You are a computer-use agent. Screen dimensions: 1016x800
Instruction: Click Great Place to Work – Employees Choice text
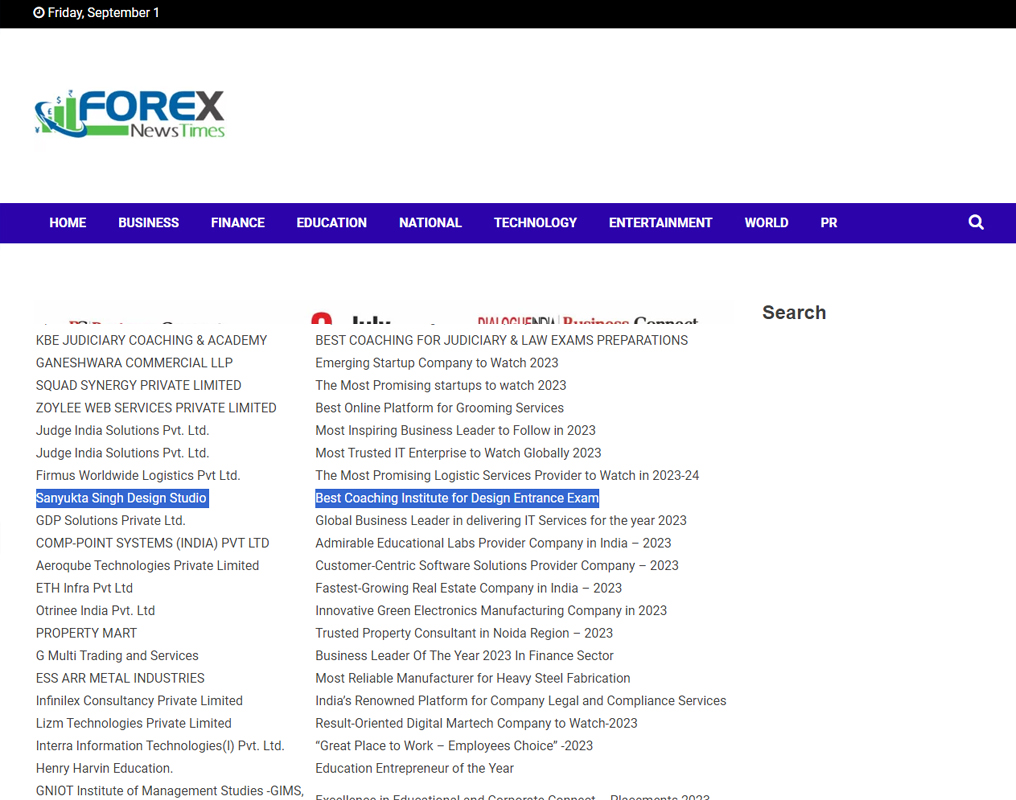tap(454, 746)
